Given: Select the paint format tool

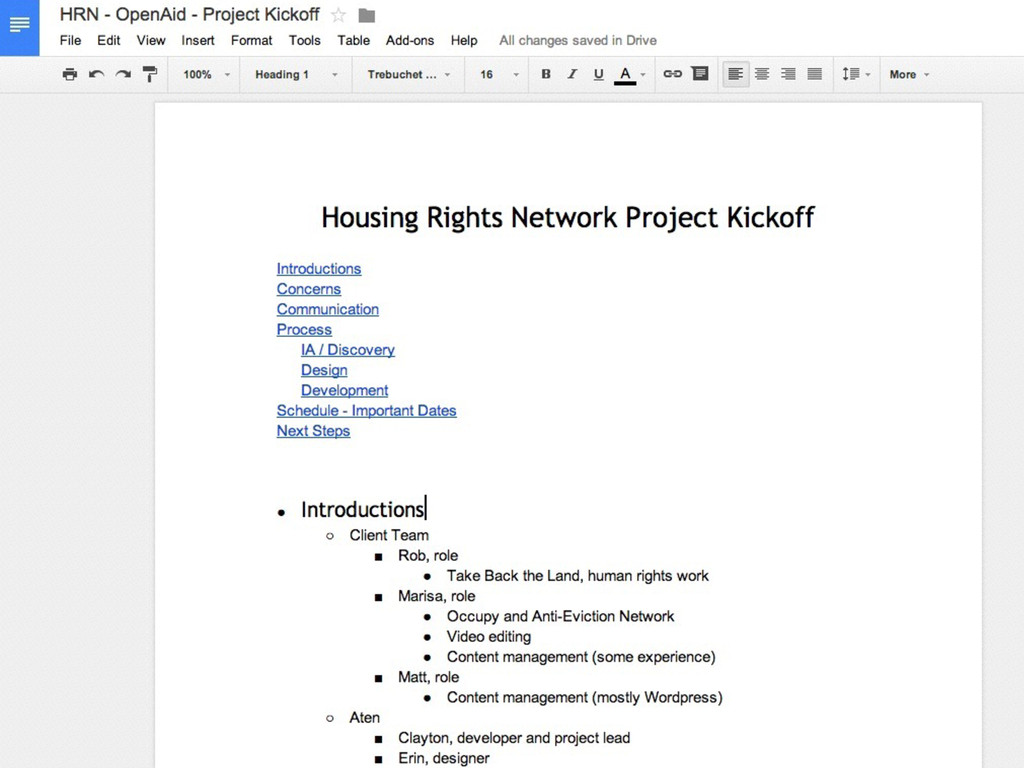Looking at the screenshot, I should 150,74.
